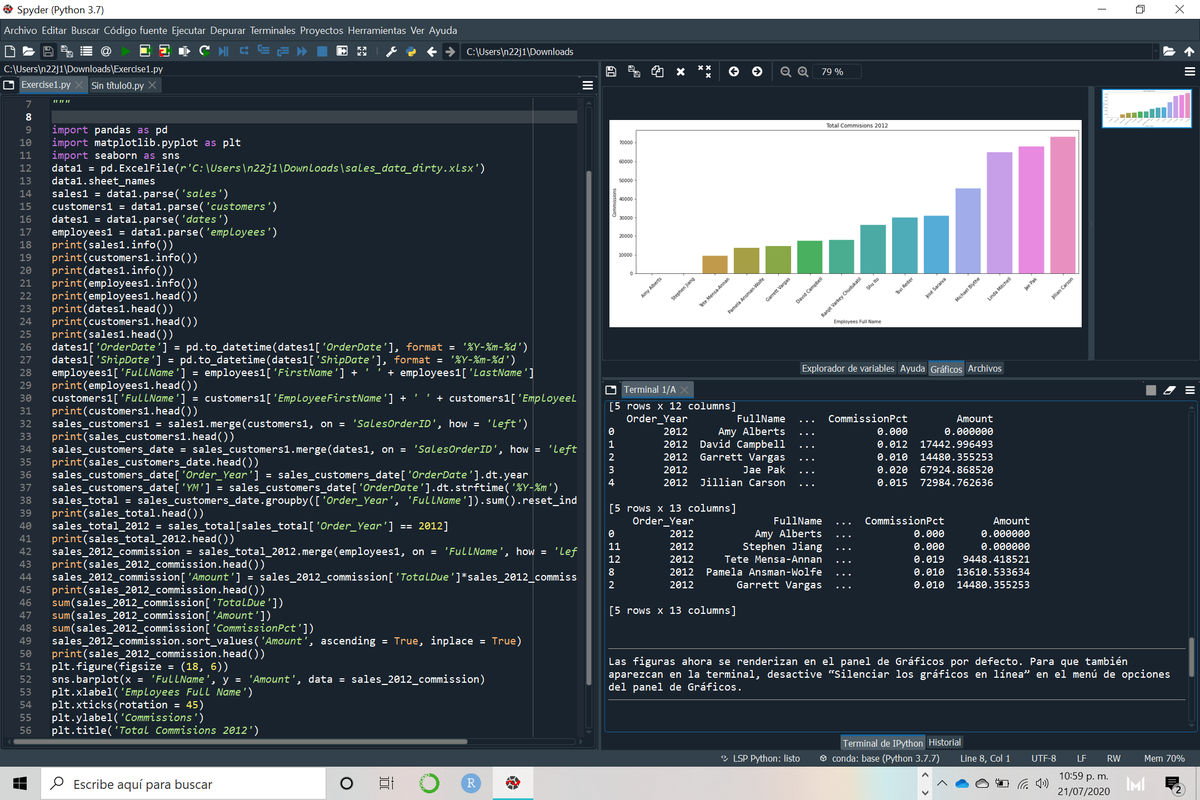
Task: Switch to the Historial tab
Action: [944, 742]
